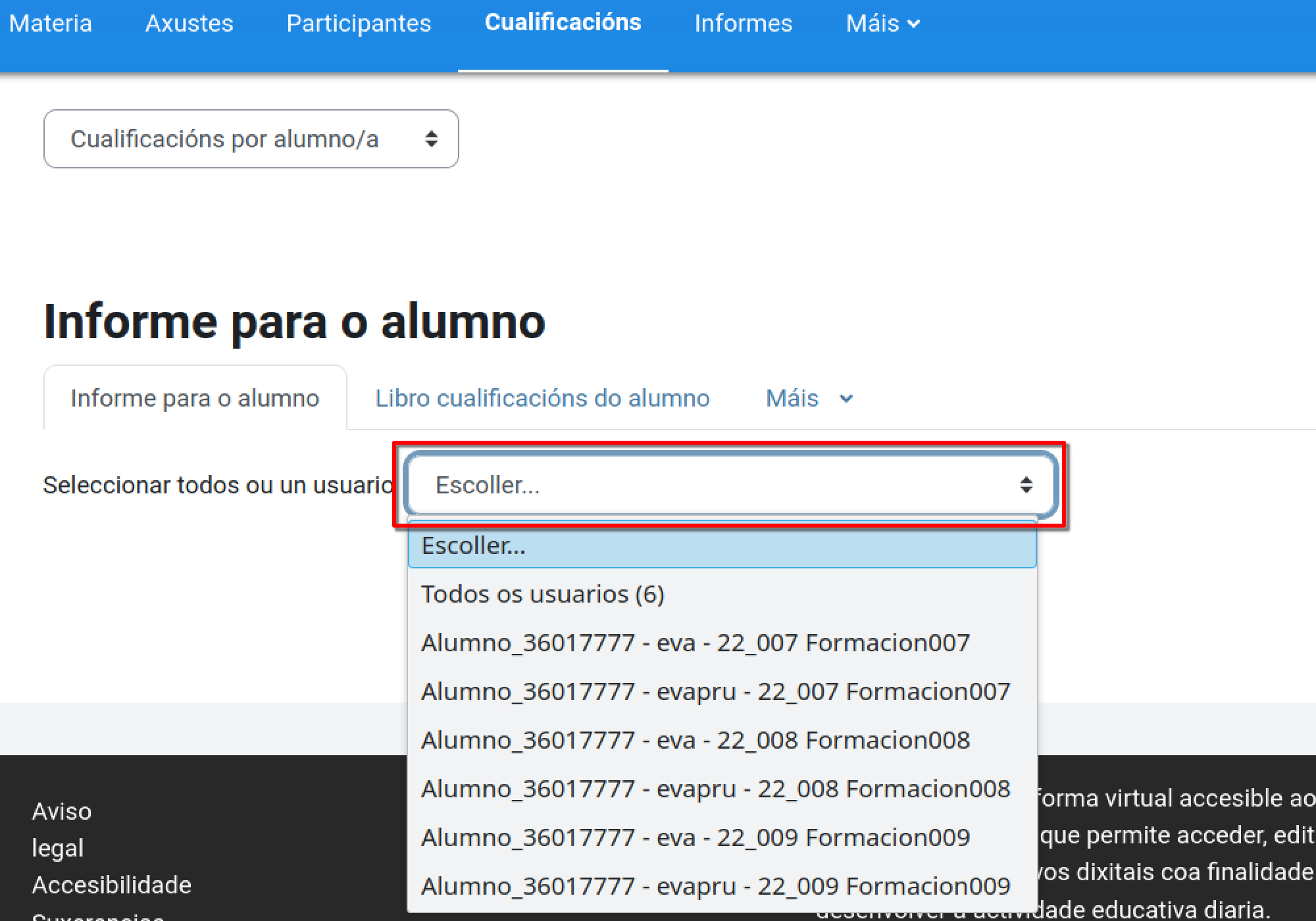
Task: Navigate to Materia in the top menu
Action: pyautogui.click(x=51, y=24)
